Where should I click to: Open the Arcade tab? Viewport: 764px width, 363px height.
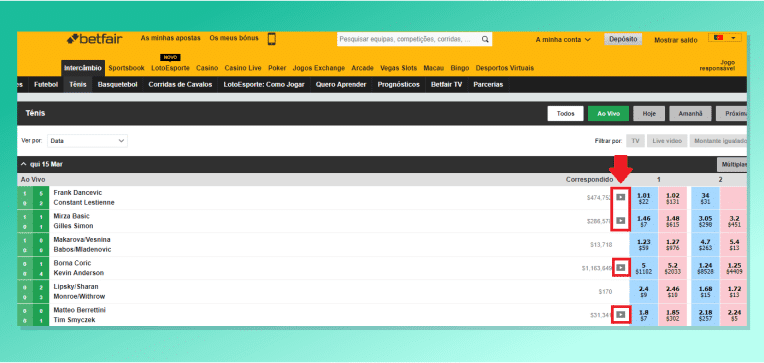coord(362,68)
